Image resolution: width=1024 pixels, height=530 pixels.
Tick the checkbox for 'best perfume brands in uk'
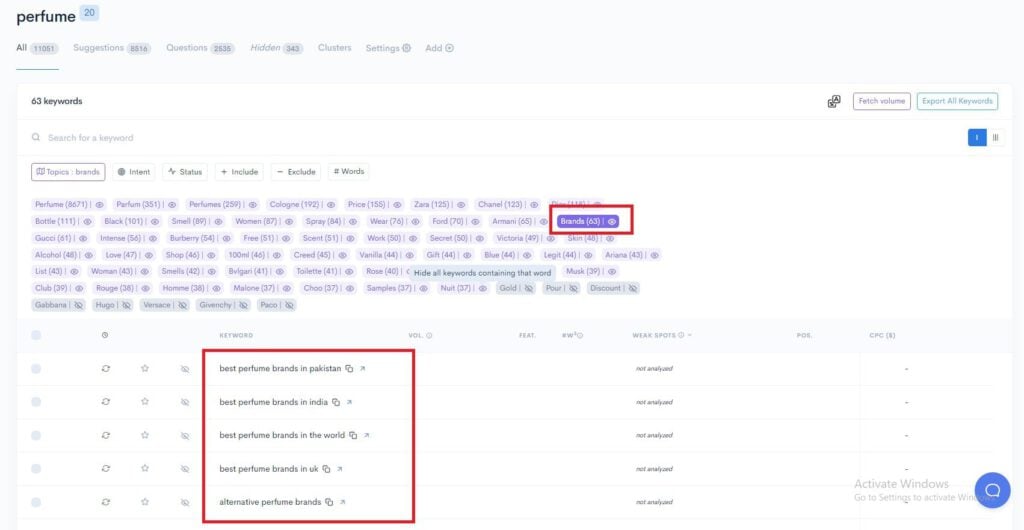[36, 469]
